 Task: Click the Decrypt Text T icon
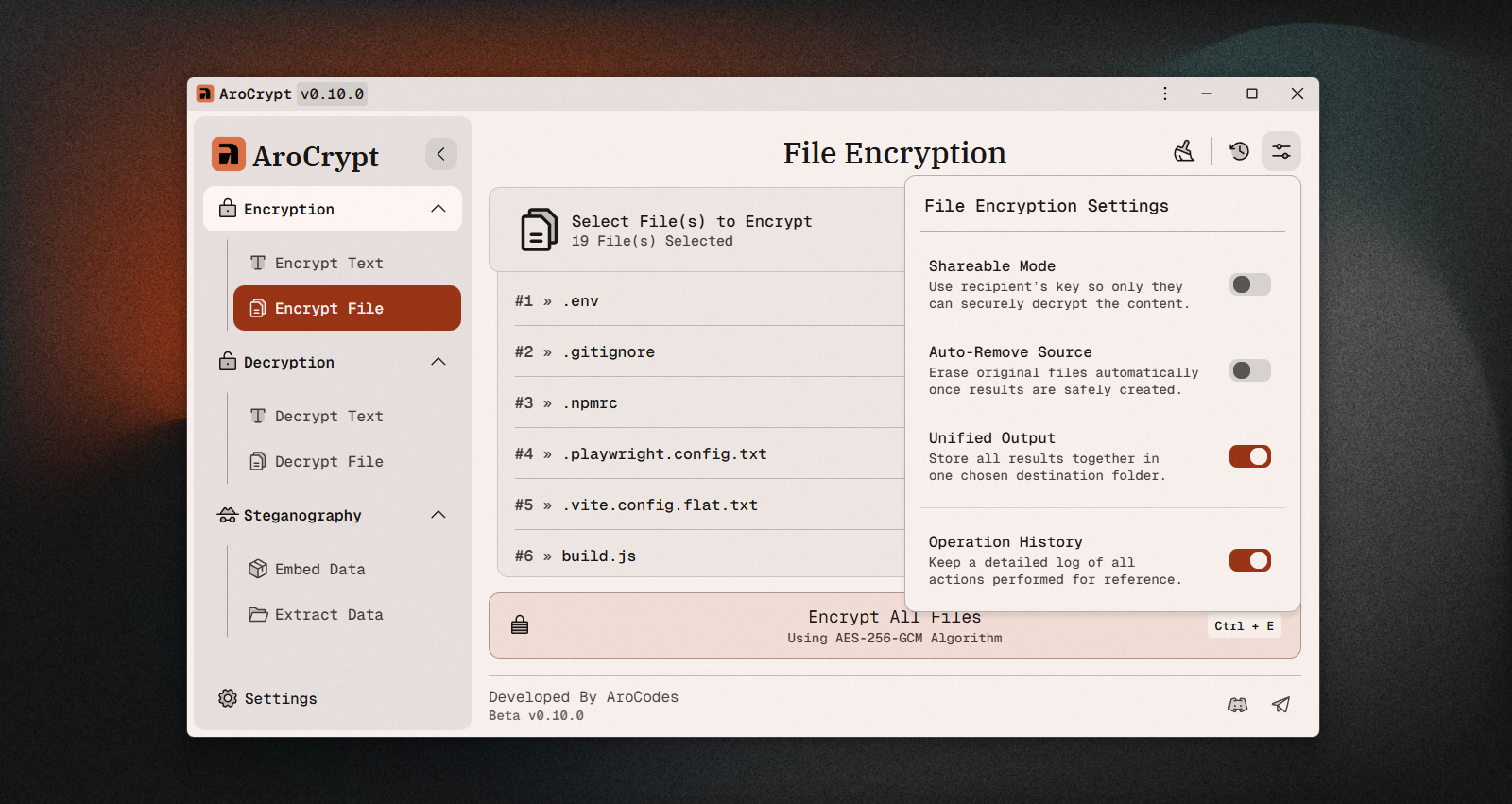click(258, 416)
